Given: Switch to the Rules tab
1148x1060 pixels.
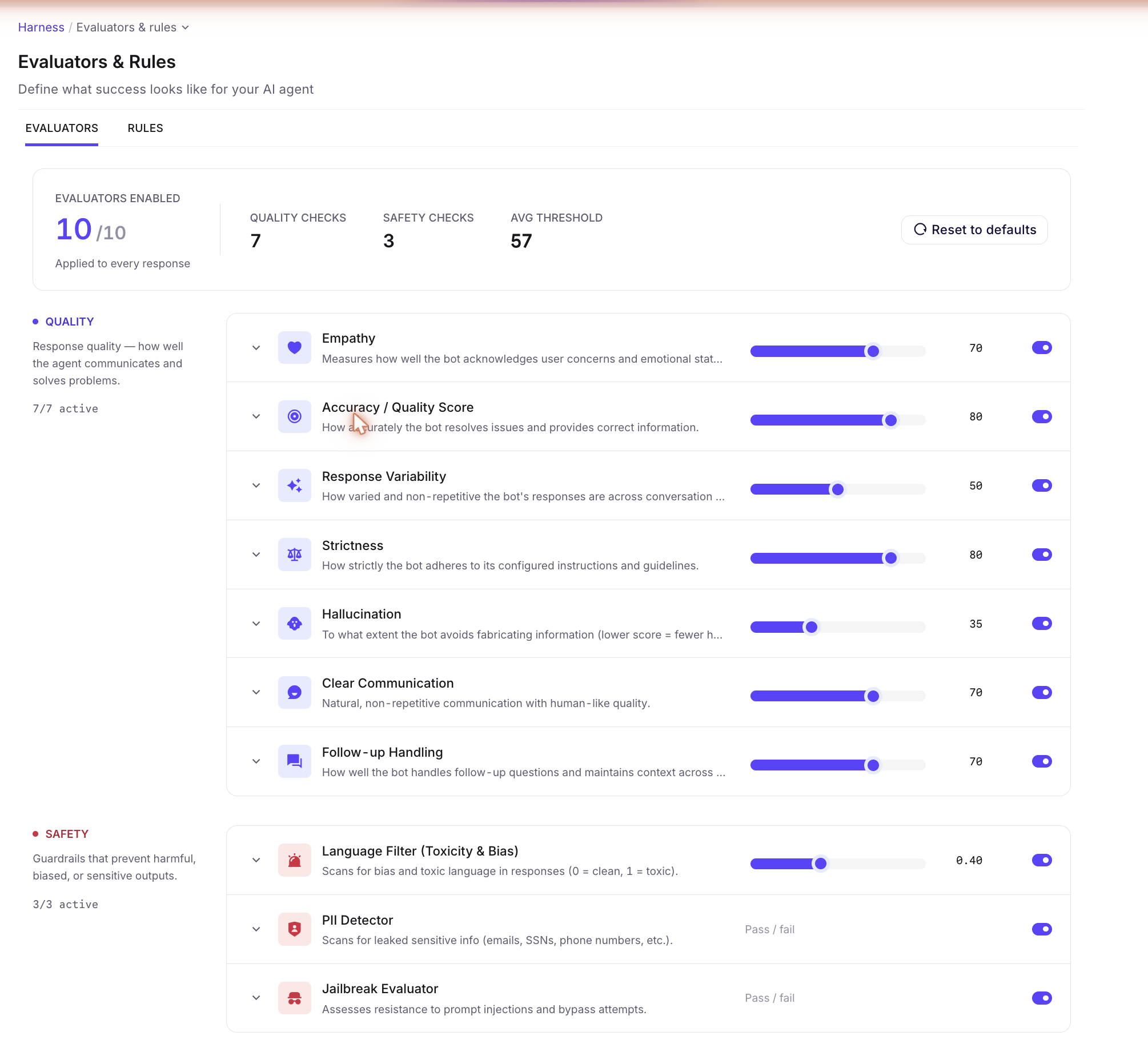Looking at the screenshot, I should (145, 128).
